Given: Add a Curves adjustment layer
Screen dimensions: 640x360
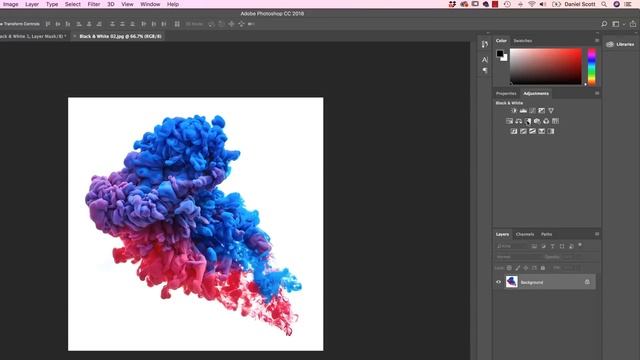Looking at the screenshot, I should point(532,111).
